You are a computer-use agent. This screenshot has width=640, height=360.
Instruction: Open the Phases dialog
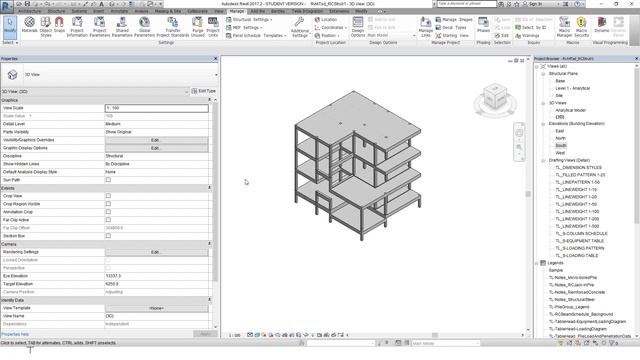[x=483, y=25]
